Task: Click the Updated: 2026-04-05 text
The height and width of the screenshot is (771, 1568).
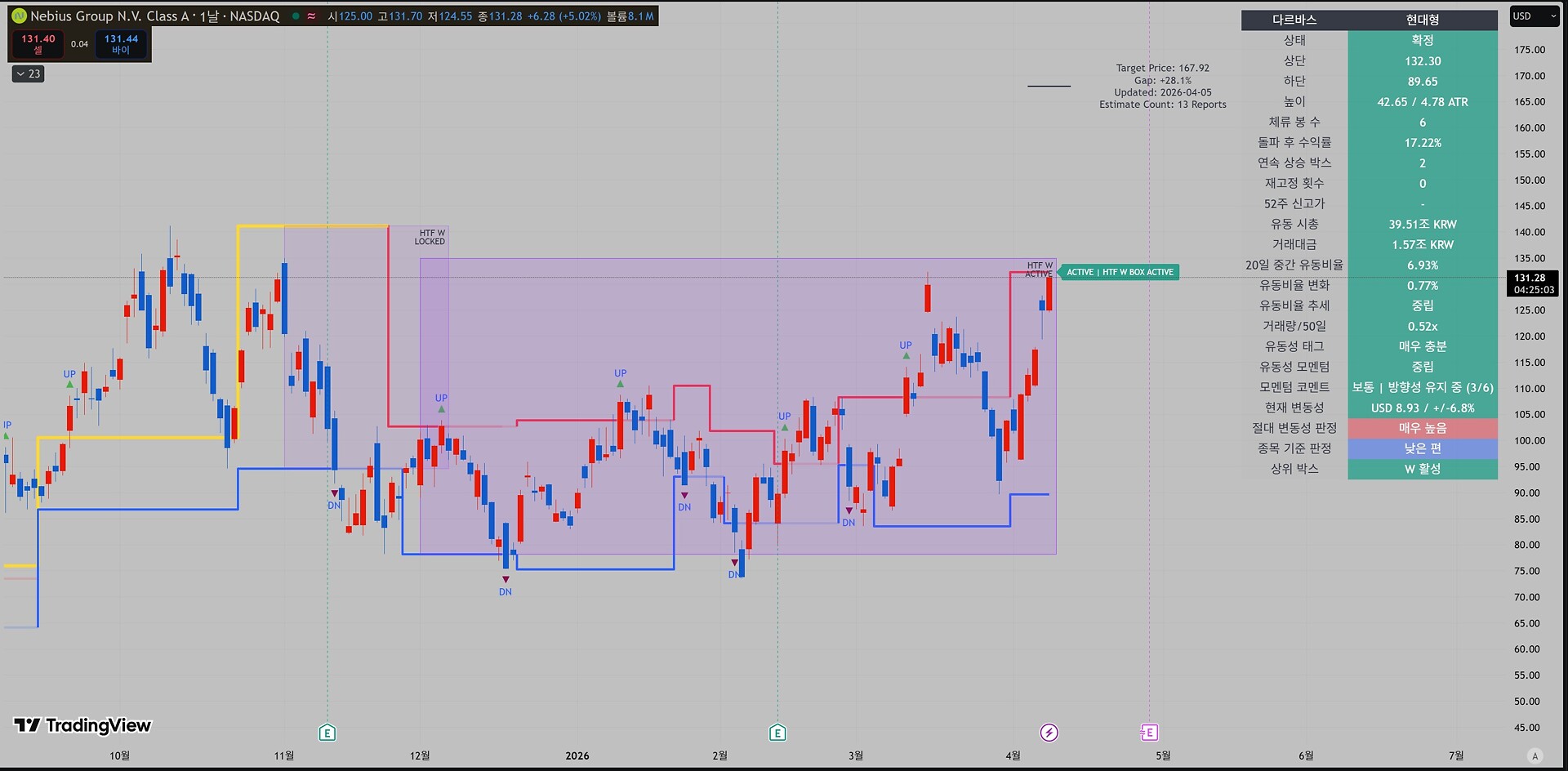Action: tap(1163, 92)
